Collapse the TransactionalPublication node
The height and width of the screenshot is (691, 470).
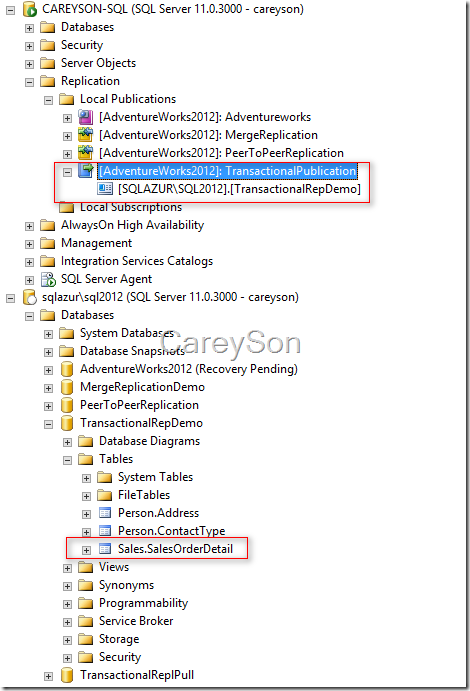click(67, 172)
